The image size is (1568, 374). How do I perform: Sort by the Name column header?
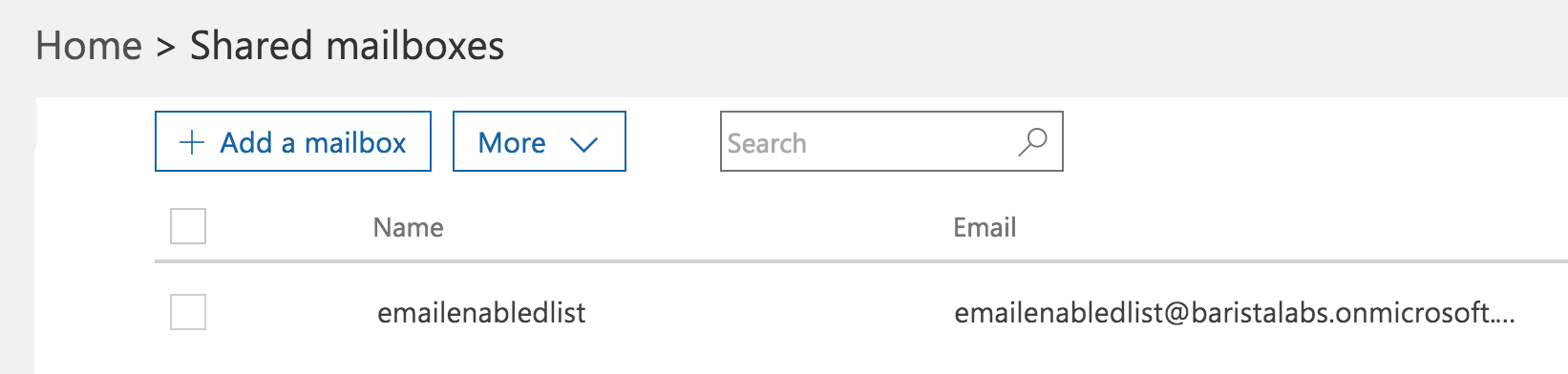[409, 227]
